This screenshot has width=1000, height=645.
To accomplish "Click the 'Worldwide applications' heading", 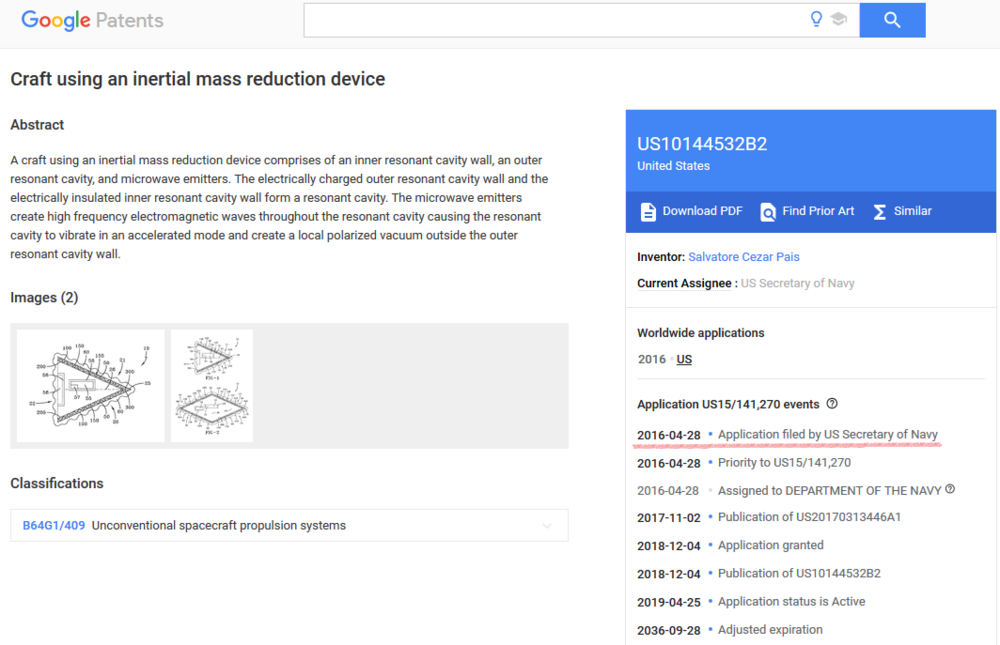I will pyautogui.click(x=701, y=333).
